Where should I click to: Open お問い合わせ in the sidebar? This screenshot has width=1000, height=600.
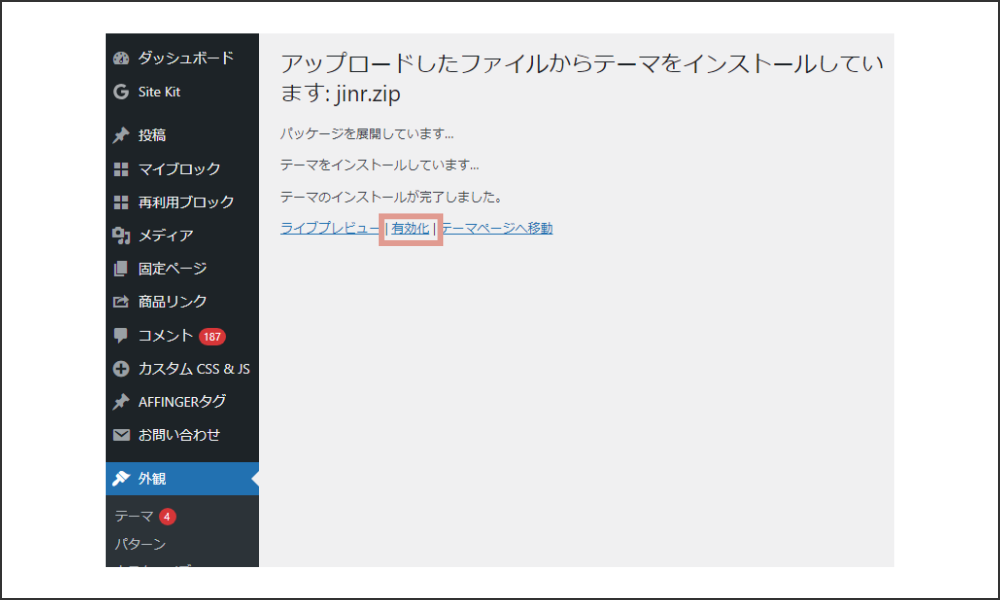(179, 435)
